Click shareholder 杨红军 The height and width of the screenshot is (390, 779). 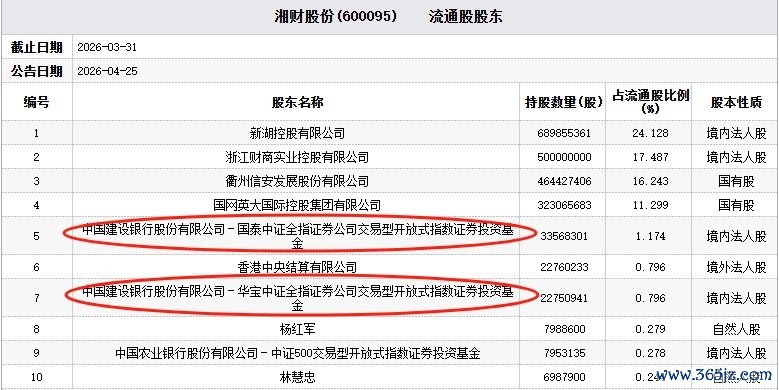[x=297, y=329]
